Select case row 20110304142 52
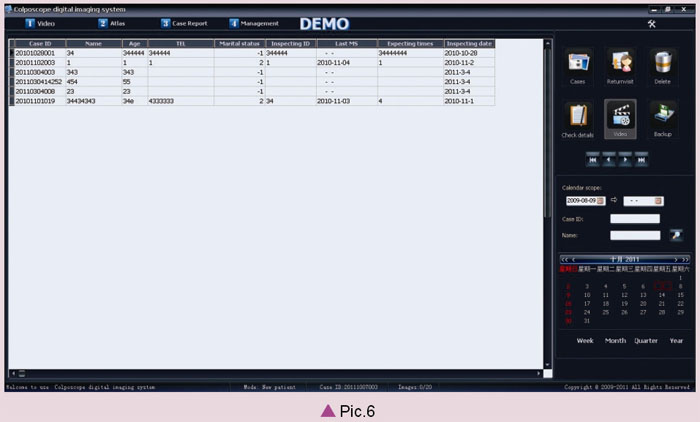 [x=252, y=82]
